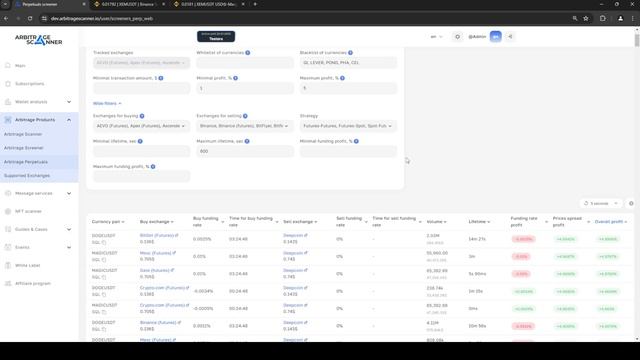Collapse the Arbitrage Products section

pos(69,120)
